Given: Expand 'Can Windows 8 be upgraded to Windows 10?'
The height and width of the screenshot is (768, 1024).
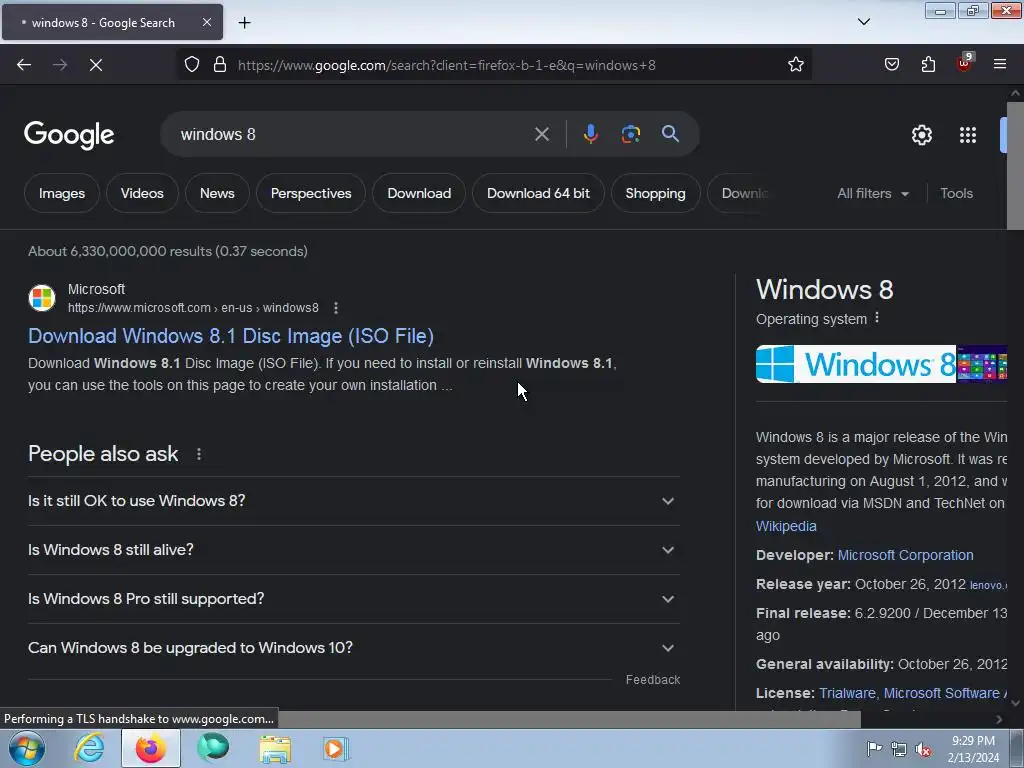Looking at the screenshot, I should pyautogui.click(x=353, y=648).
